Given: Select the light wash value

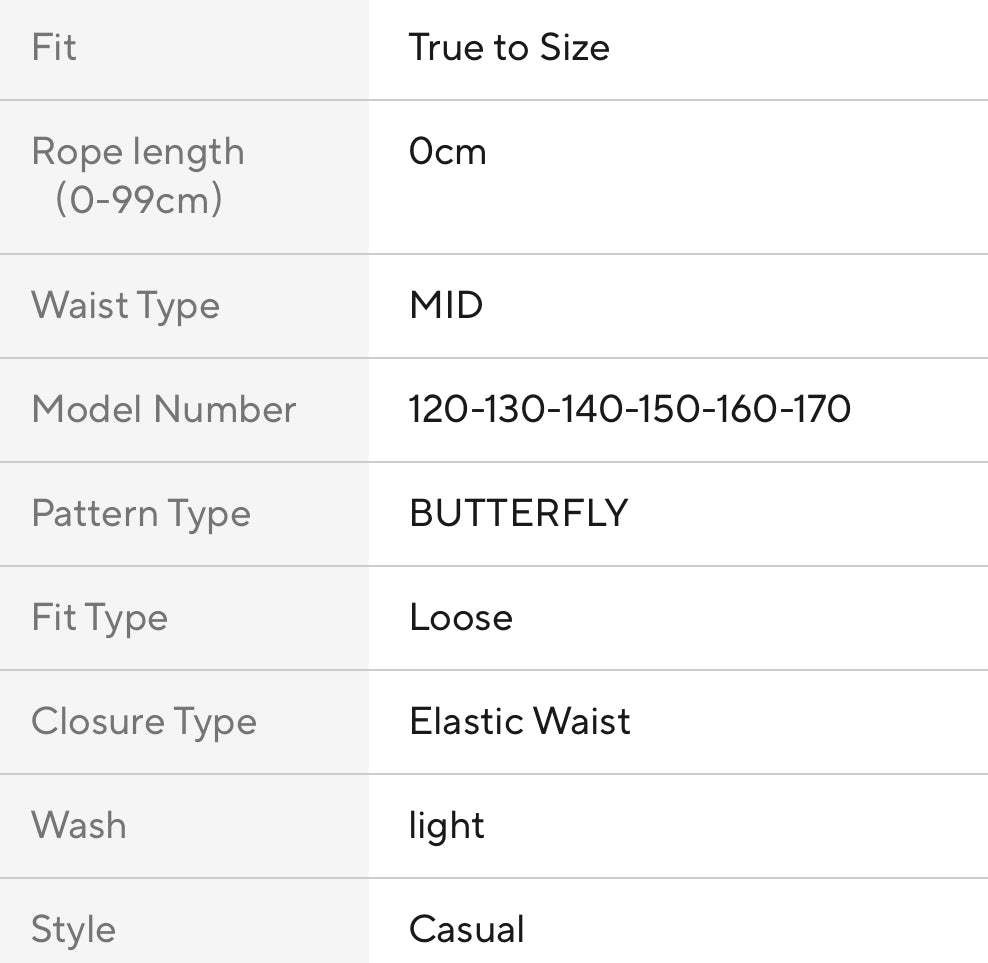Looking at the screenshot, I should pyautogui.click(x=447, y=825).
